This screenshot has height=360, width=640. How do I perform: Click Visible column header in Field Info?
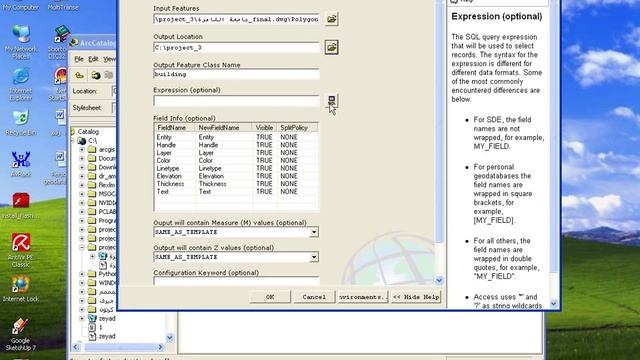point(264,128)
